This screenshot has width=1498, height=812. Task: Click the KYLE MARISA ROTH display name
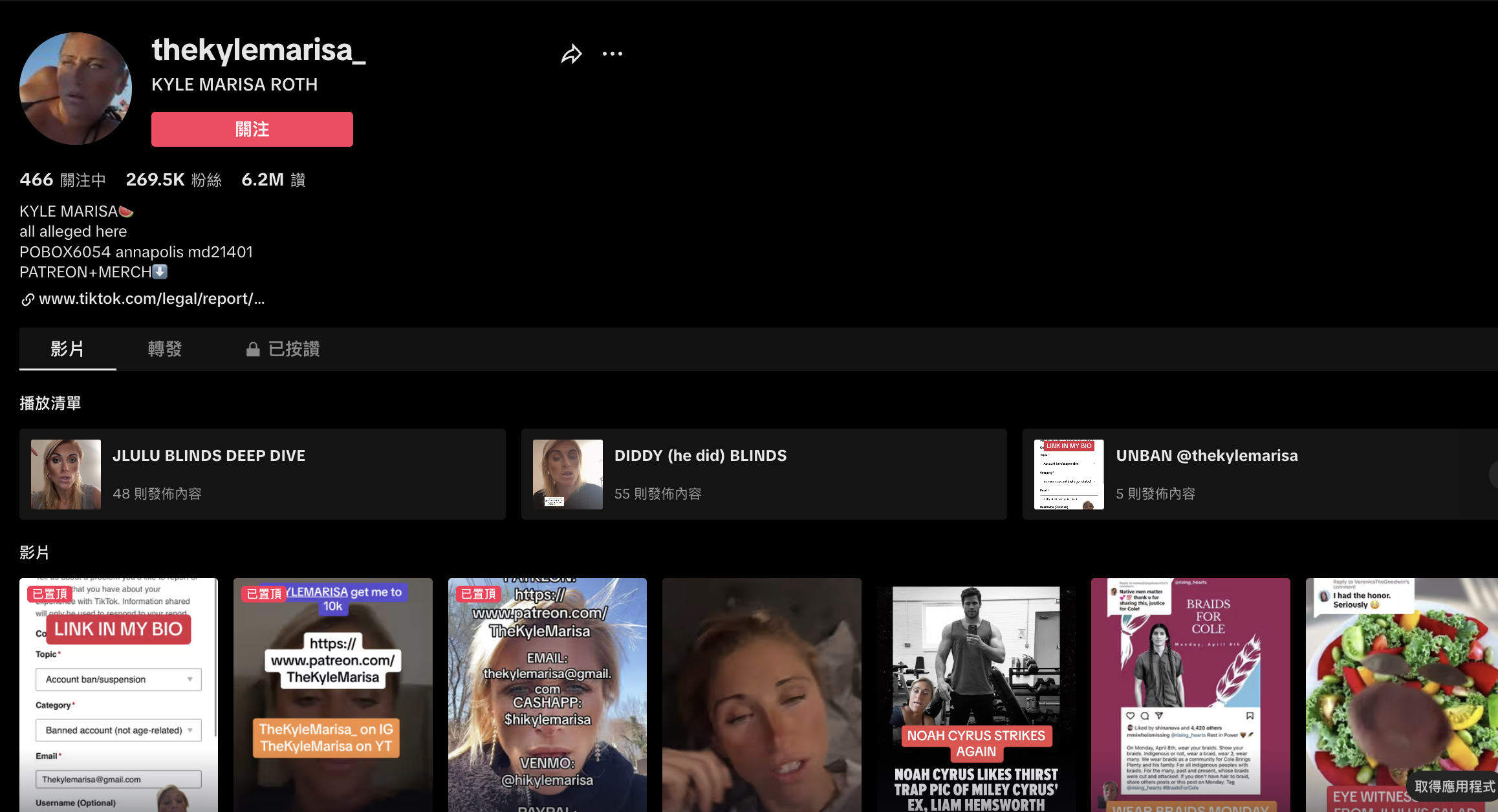tap(235, 85)
